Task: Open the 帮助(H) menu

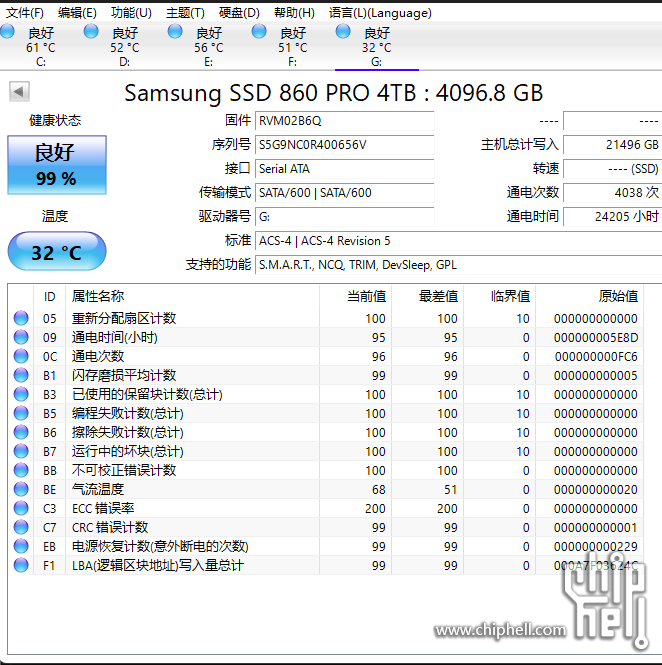Action: point(294,13)
